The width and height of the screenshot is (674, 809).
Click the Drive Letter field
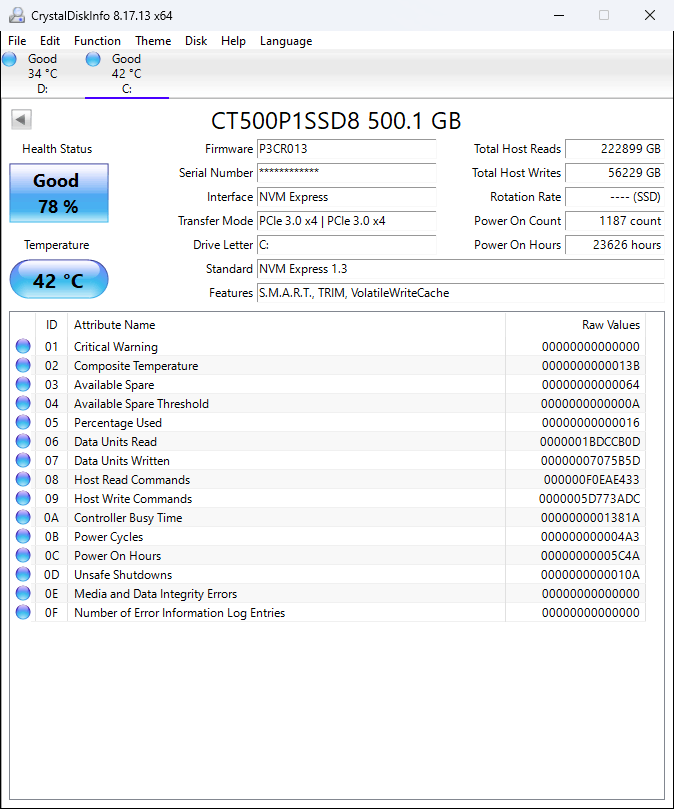tap(346, 245)
